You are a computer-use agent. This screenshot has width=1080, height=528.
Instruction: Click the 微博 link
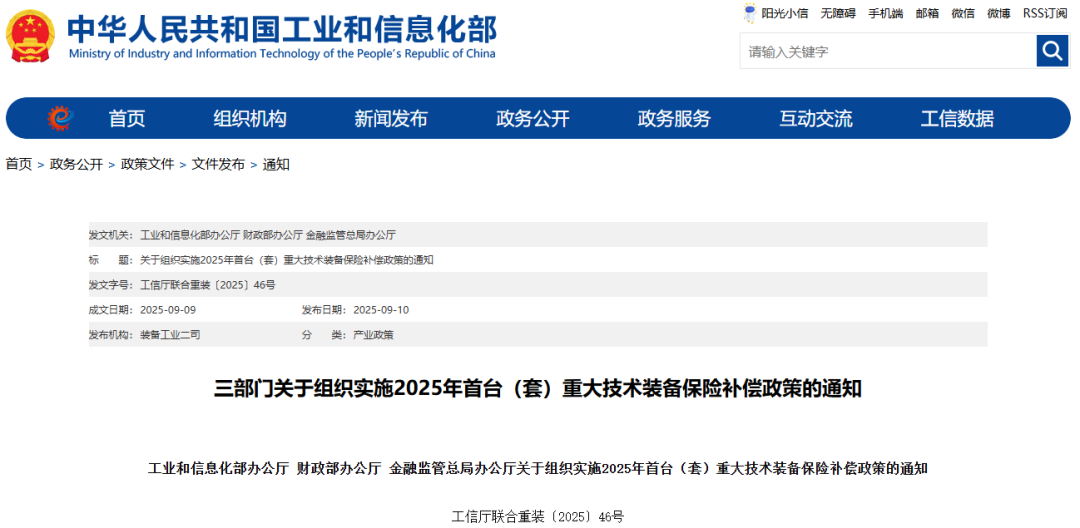click(x=999, y=13)
